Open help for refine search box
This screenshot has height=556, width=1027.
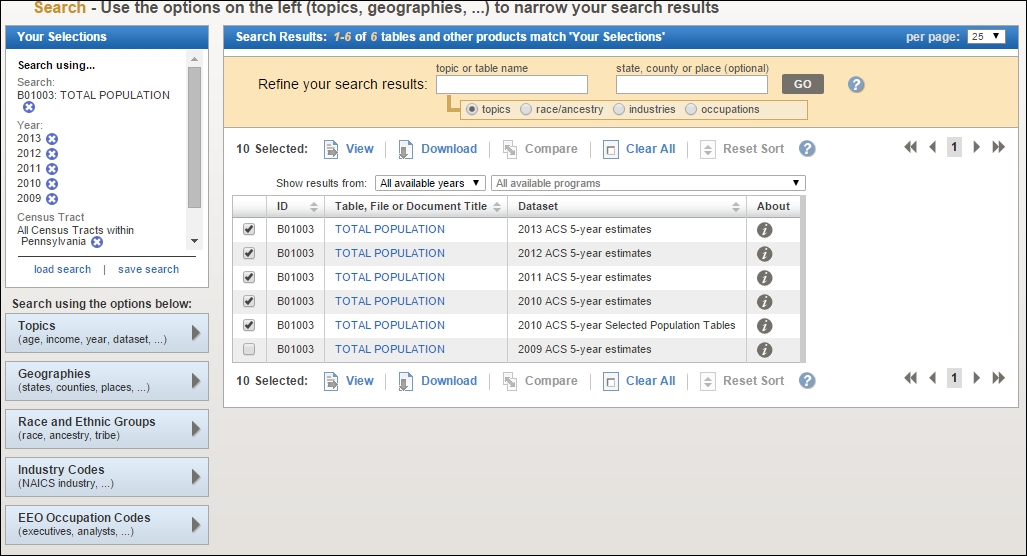pos(856,84)
